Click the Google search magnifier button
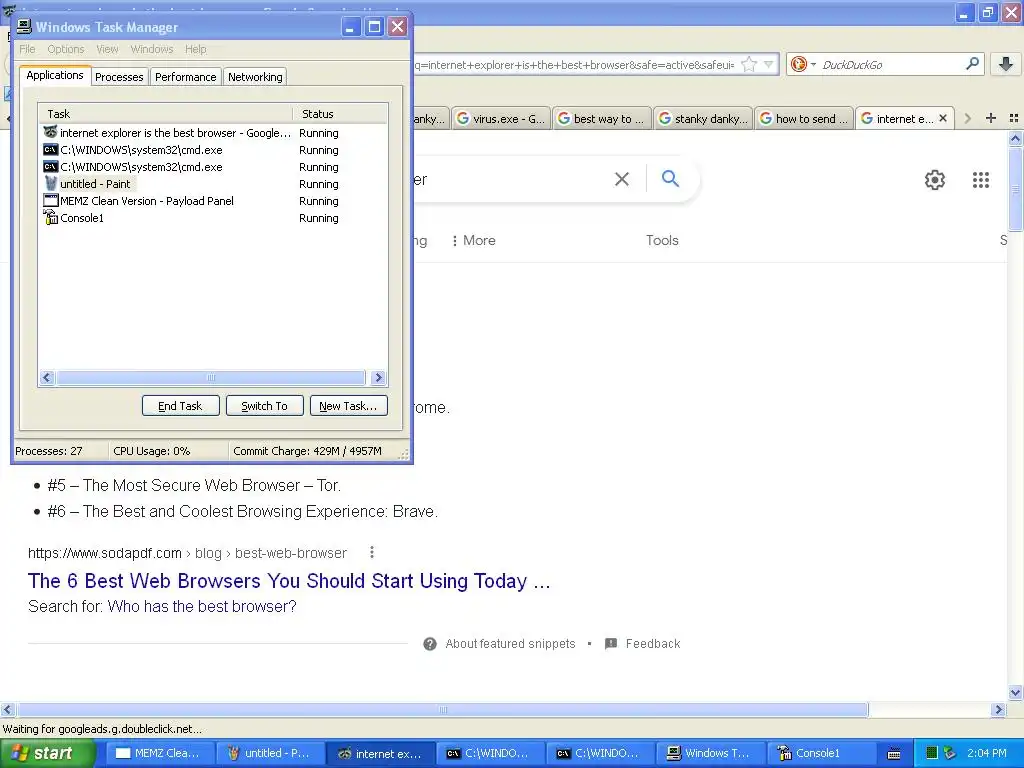1024x768 pixels. click(x=670, y=178)
